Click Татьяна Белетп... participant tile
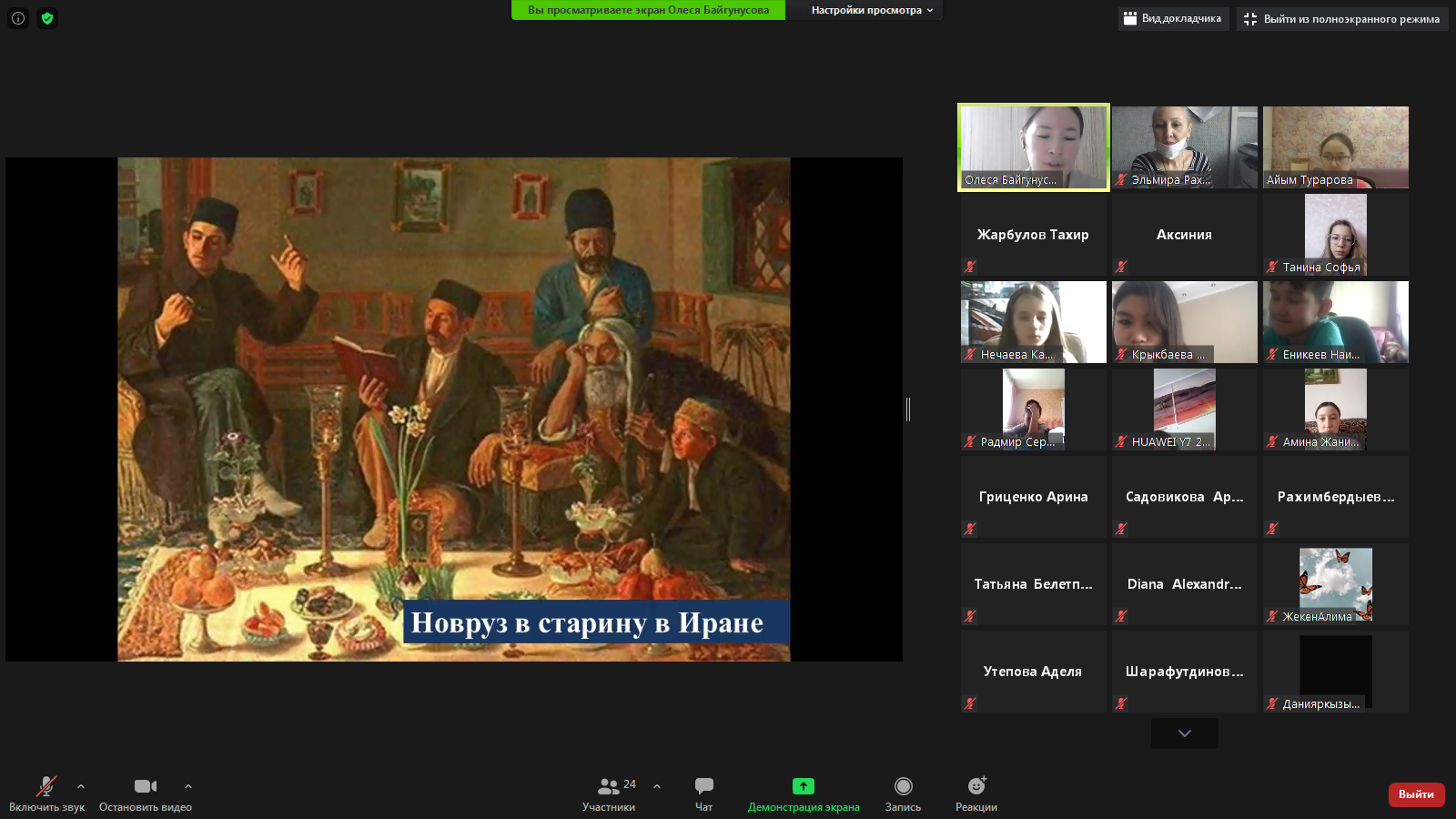The image size is (1456, 819). (1034, 584)
